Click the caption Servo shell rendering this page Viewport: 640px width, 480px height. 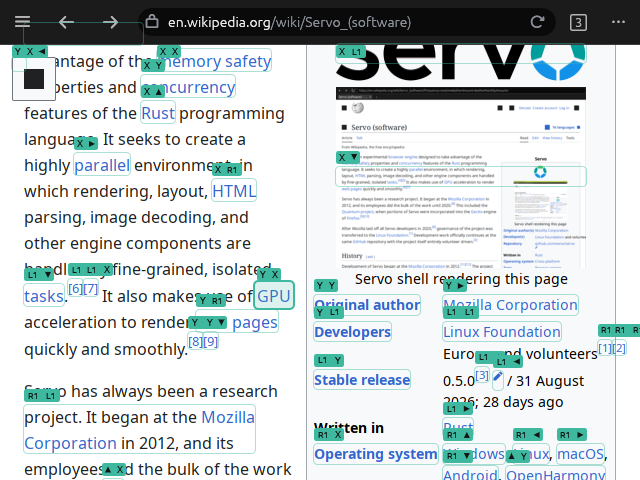pyautogui.click(x=461, y=279)
